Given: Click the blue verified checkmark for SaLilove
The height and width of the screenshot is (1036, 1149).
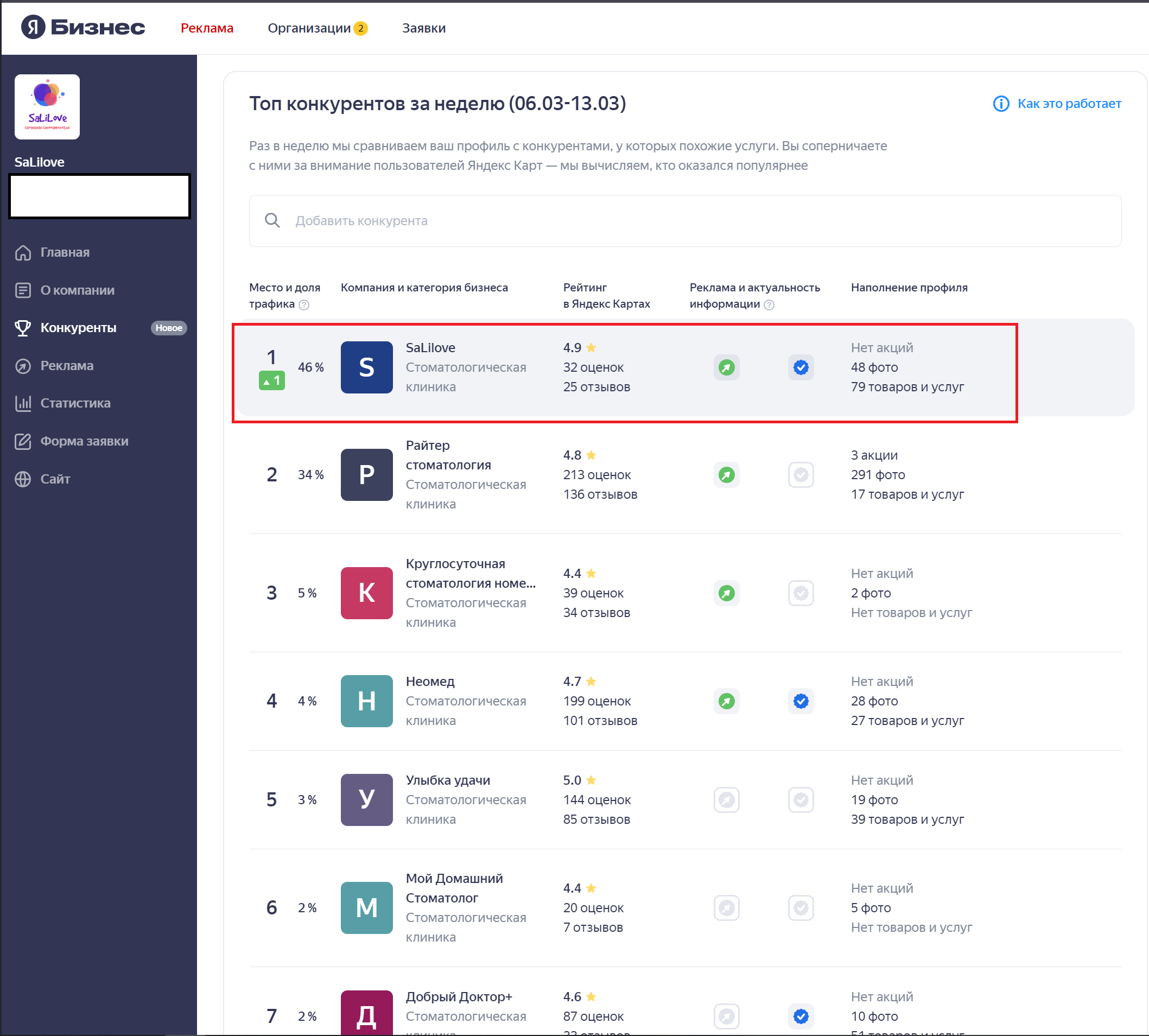Looking at the screenshot, I should point(801,367).
